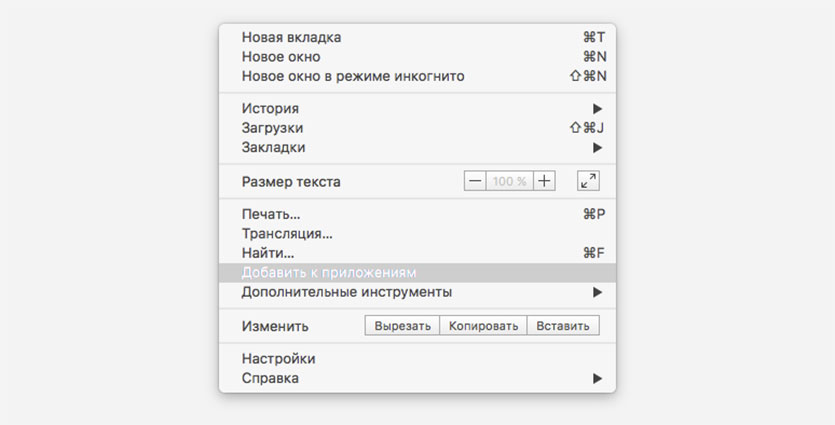This screenshot has height=425, width=835.
Task: Open Настройки
Action: click(x=278, y=358)
